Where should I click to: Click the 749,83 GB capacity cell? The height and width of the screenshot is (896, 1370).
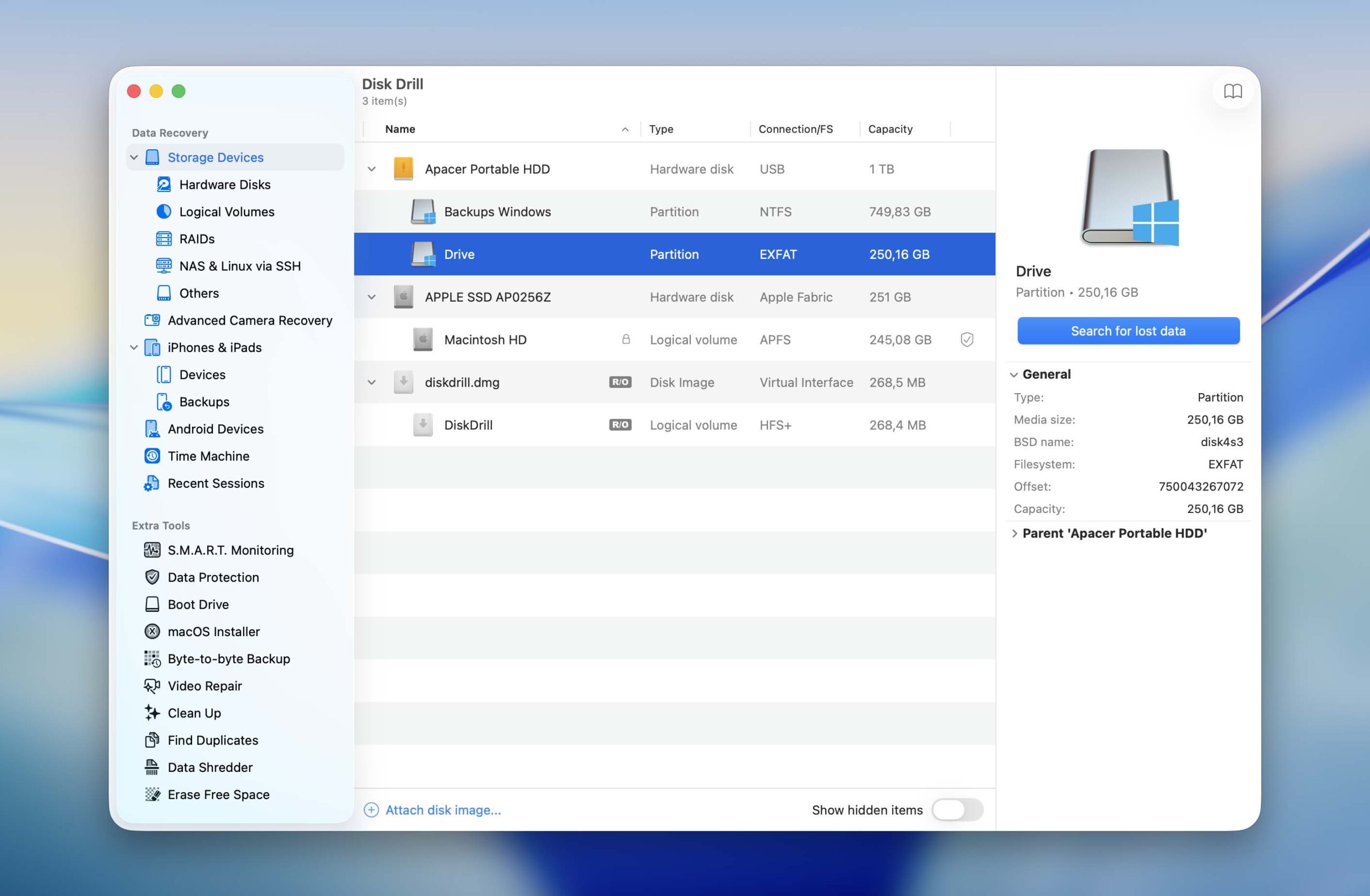[900, 211]
